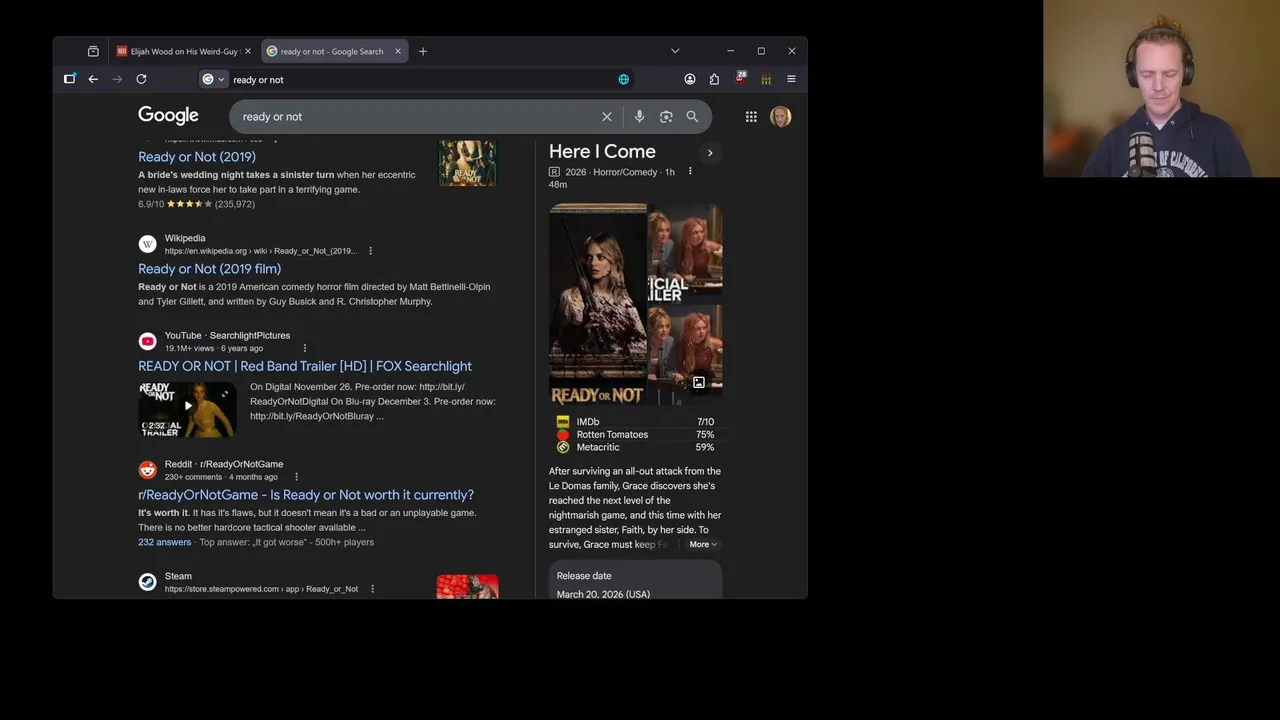Clear the Google search query

[607, 116]
